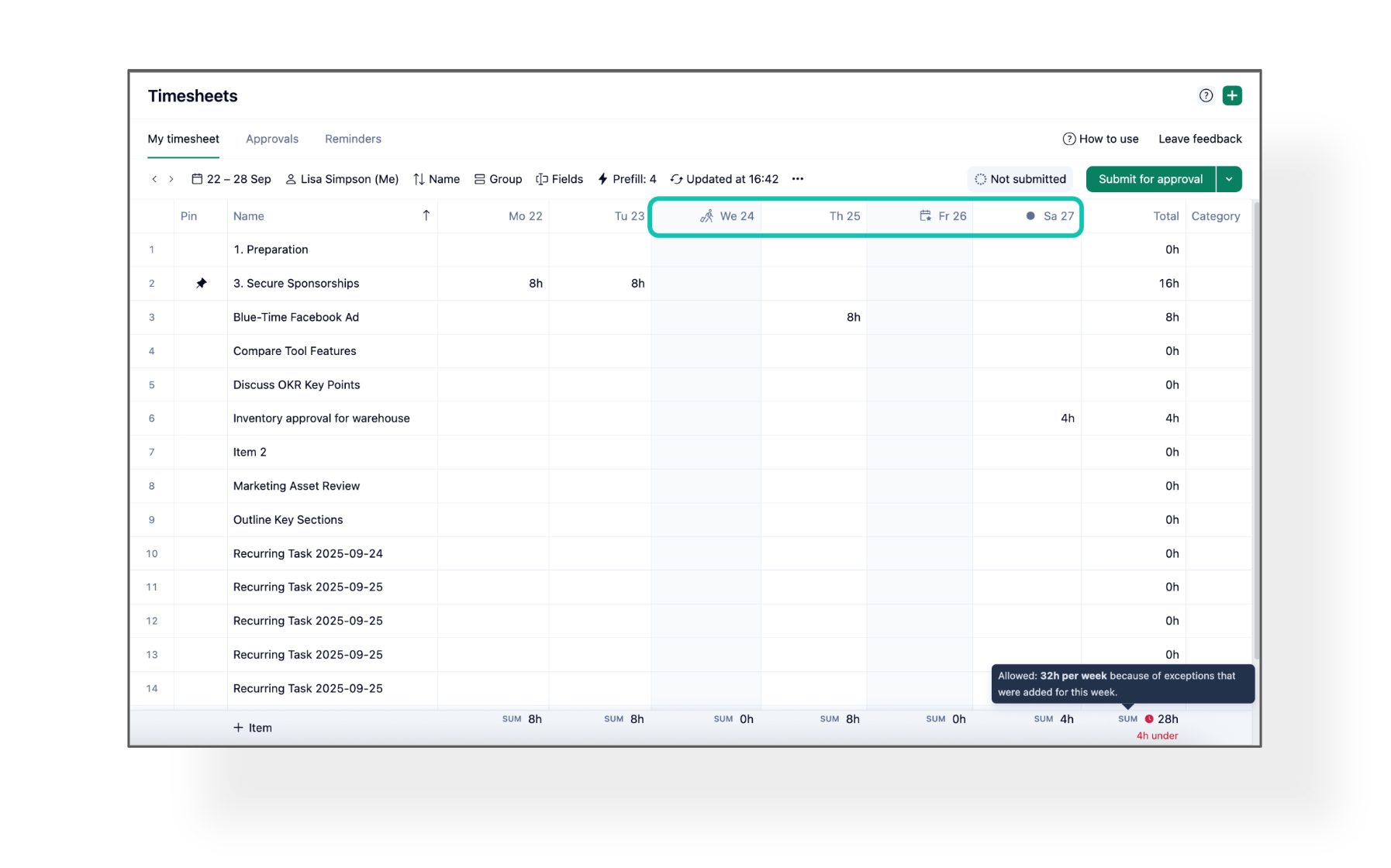Expand the Submit for approval dropdown arrow
This screenshot has width=1391, height=868.
1229,179
